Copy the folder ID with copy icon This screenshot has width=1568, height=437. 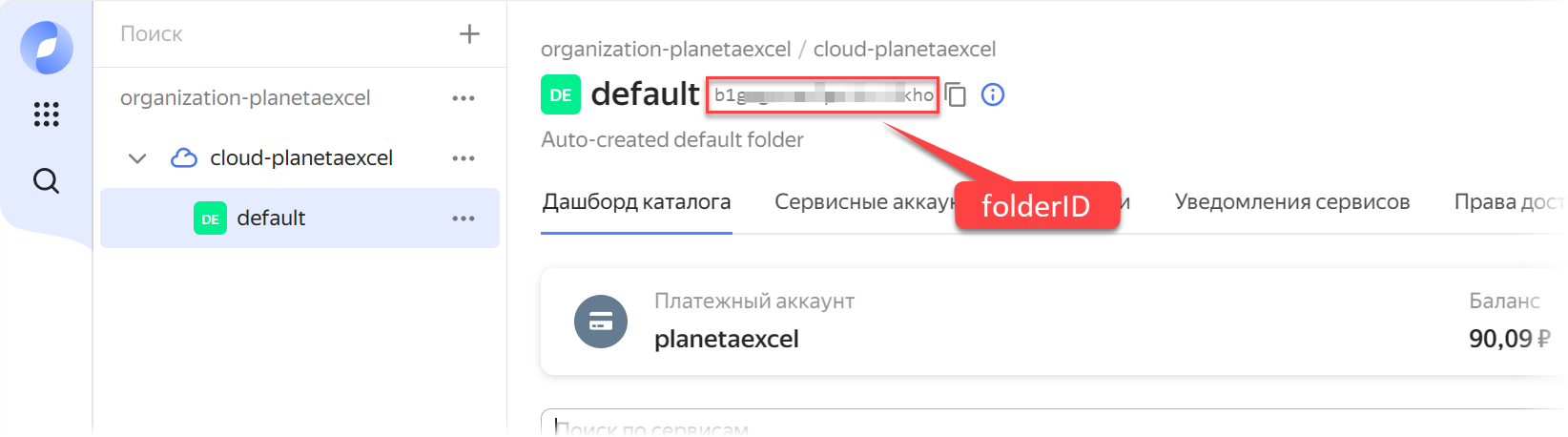[x=956, y=95]
